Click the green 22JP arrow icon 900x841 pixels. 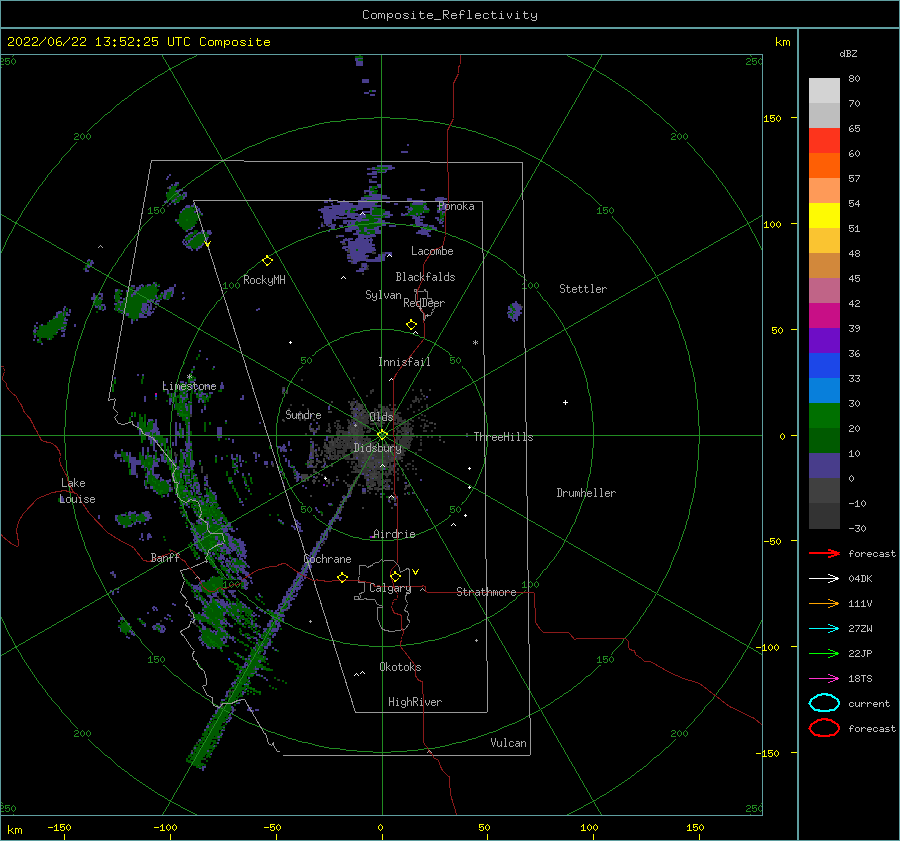point(824,653)
